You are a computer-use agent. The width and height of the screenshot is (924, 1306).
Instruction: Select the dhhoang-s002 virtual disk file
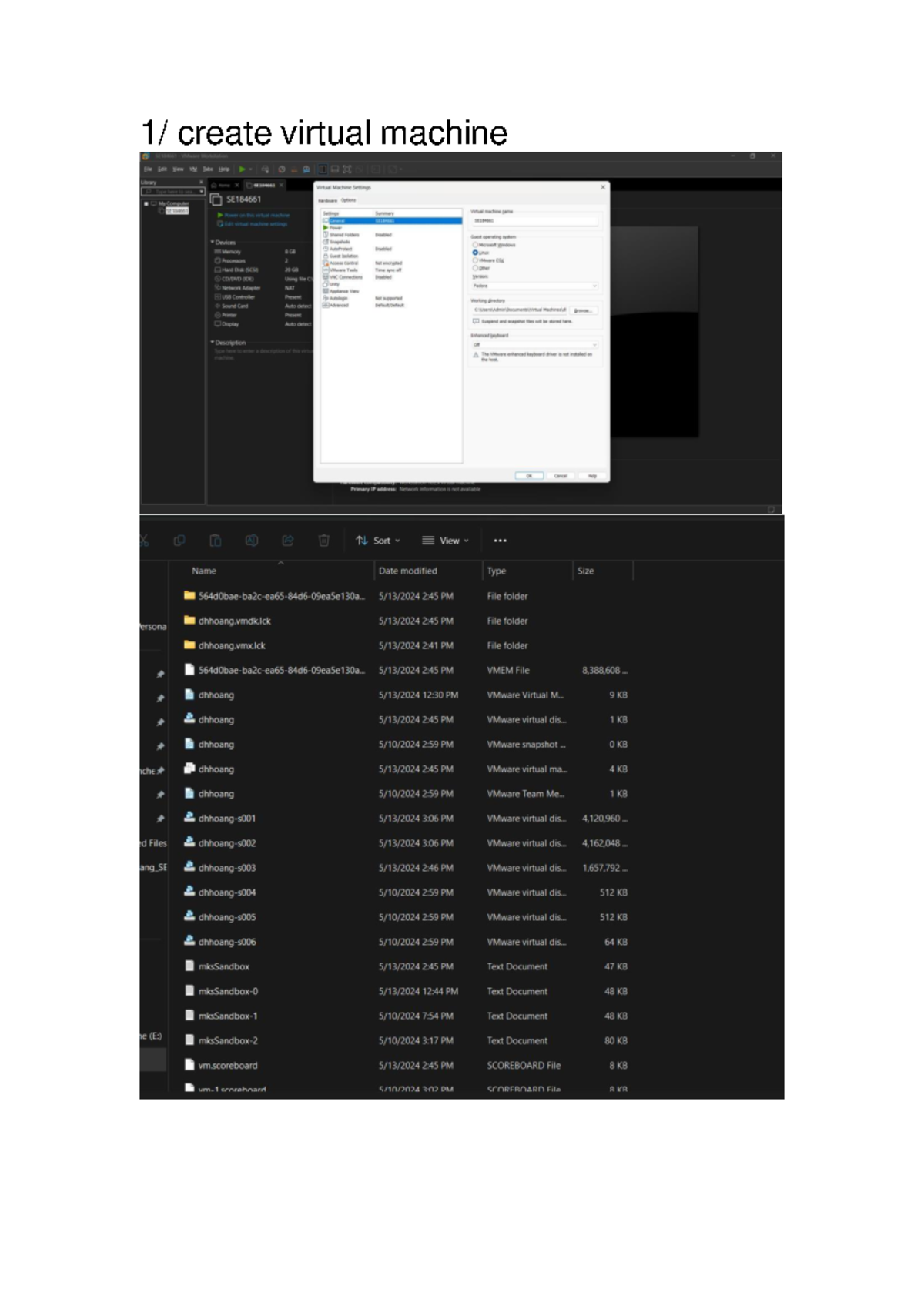(406, 842)
